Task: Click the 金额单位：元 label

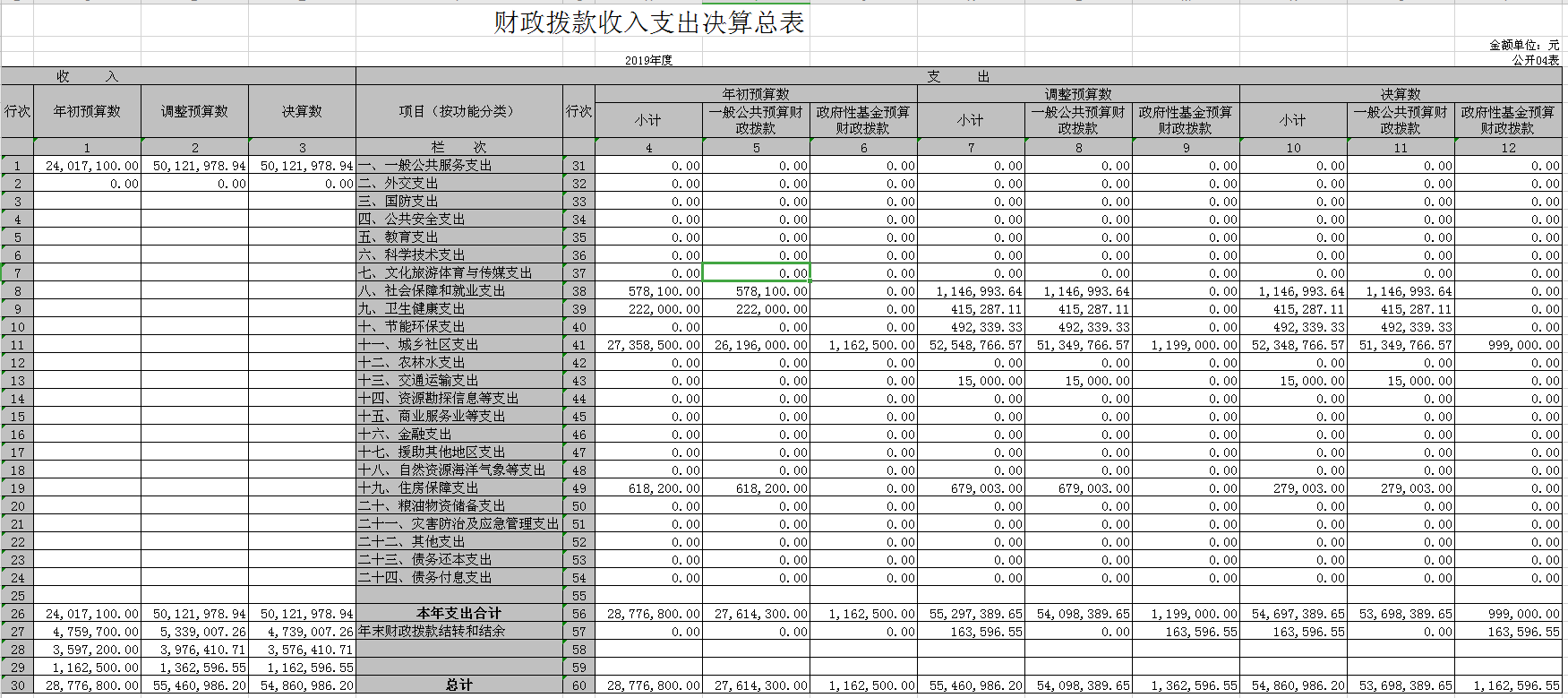Action: click(x=1523, y=45)
